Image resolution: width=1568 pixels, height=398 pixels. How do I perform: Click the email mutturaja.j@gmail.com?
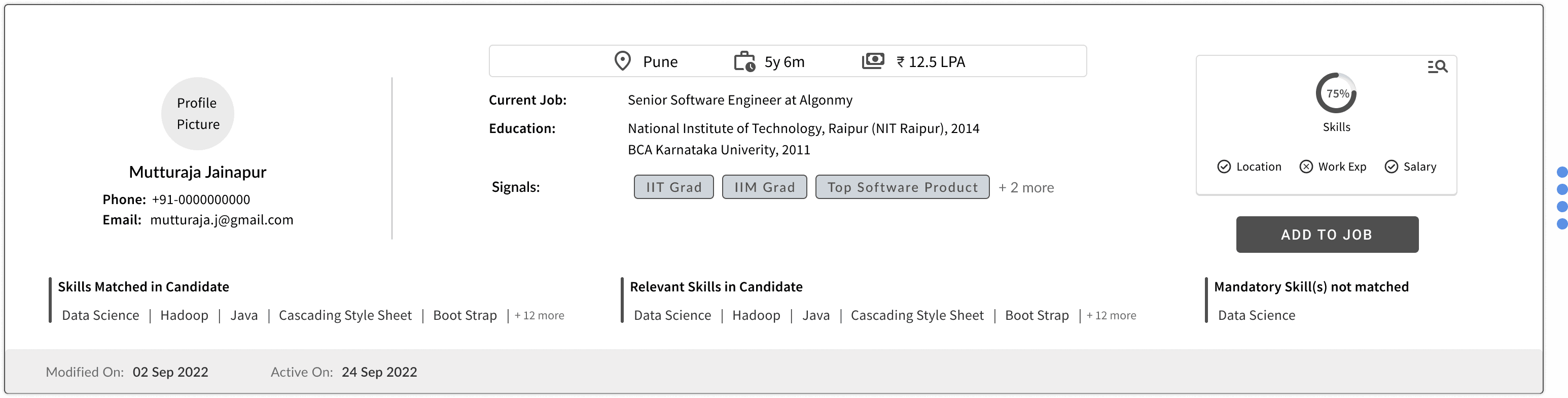[222, 220]
